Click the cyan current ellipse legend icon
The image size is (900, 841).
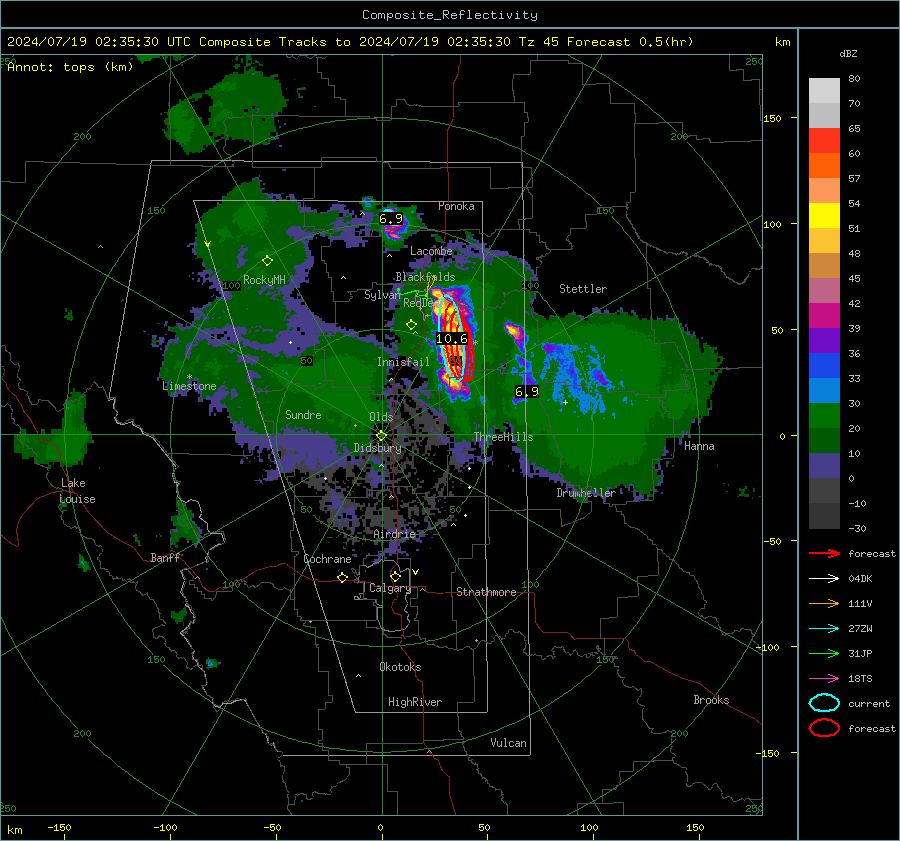824,703
